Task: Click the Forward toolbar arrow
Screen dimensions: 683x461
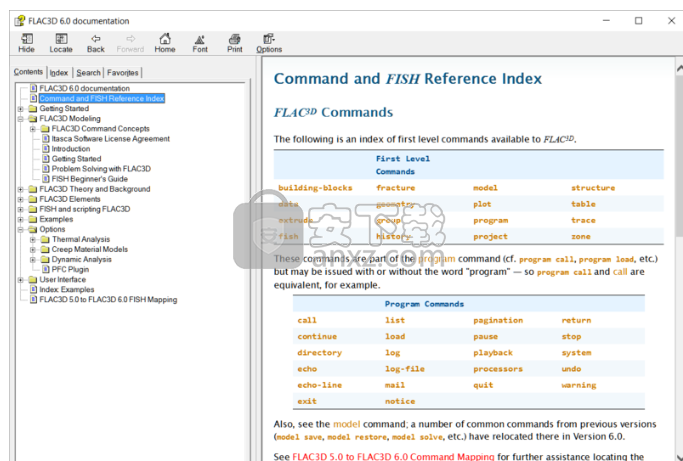Action: (130, 43)
